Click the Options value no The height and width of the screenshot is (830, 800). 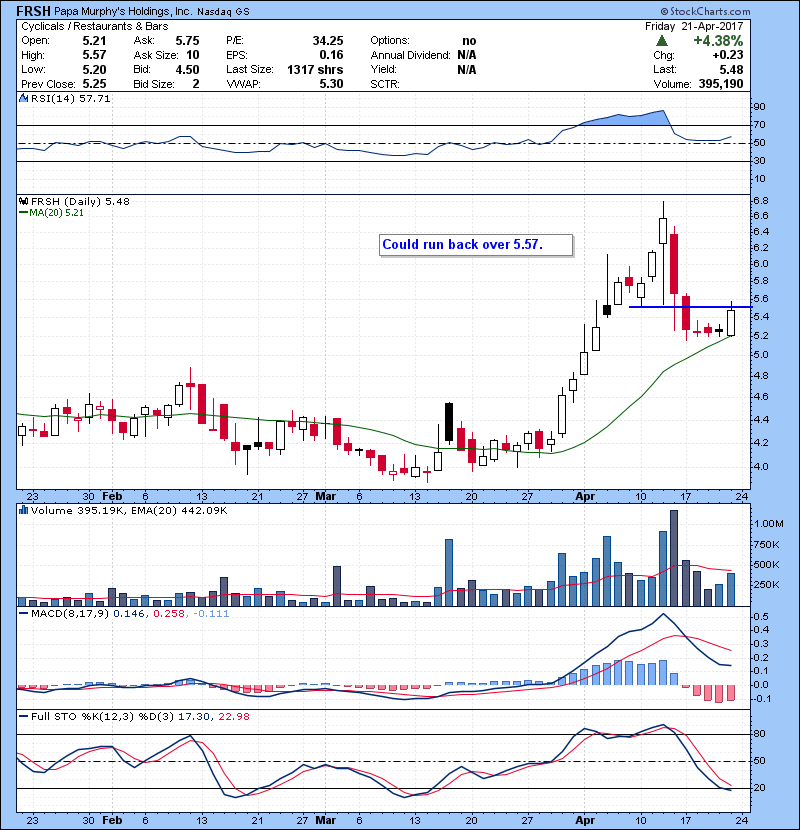(469, 41)
